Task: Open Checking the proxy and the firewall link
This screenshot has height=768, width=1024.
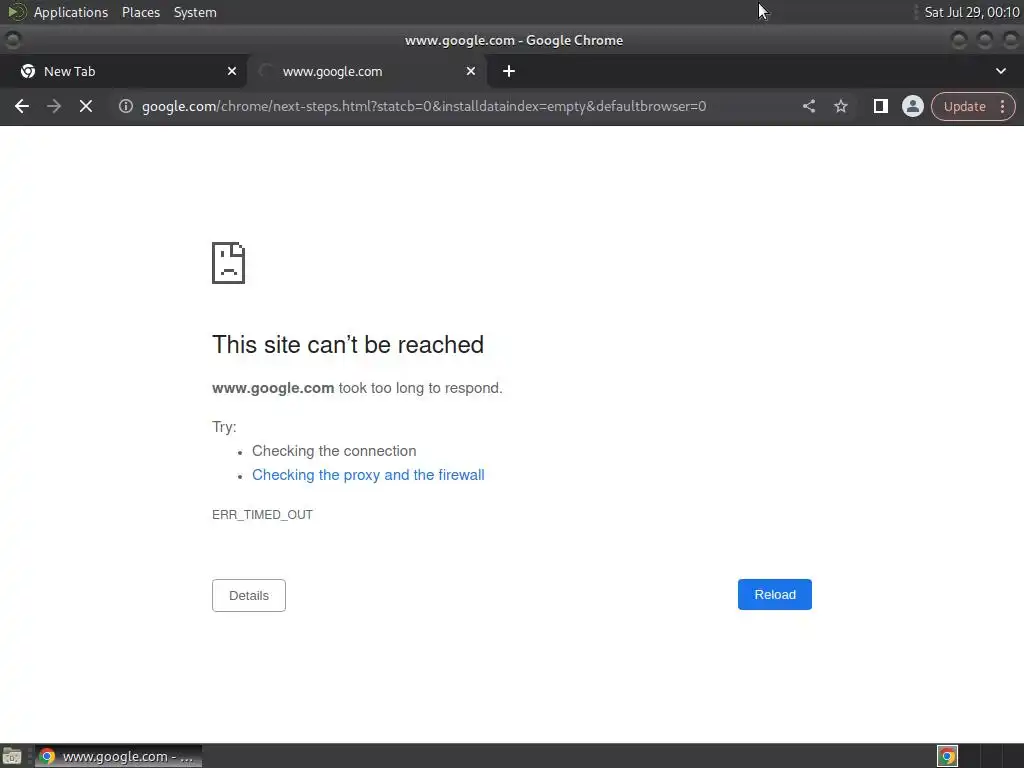Action: click(368, 475)
